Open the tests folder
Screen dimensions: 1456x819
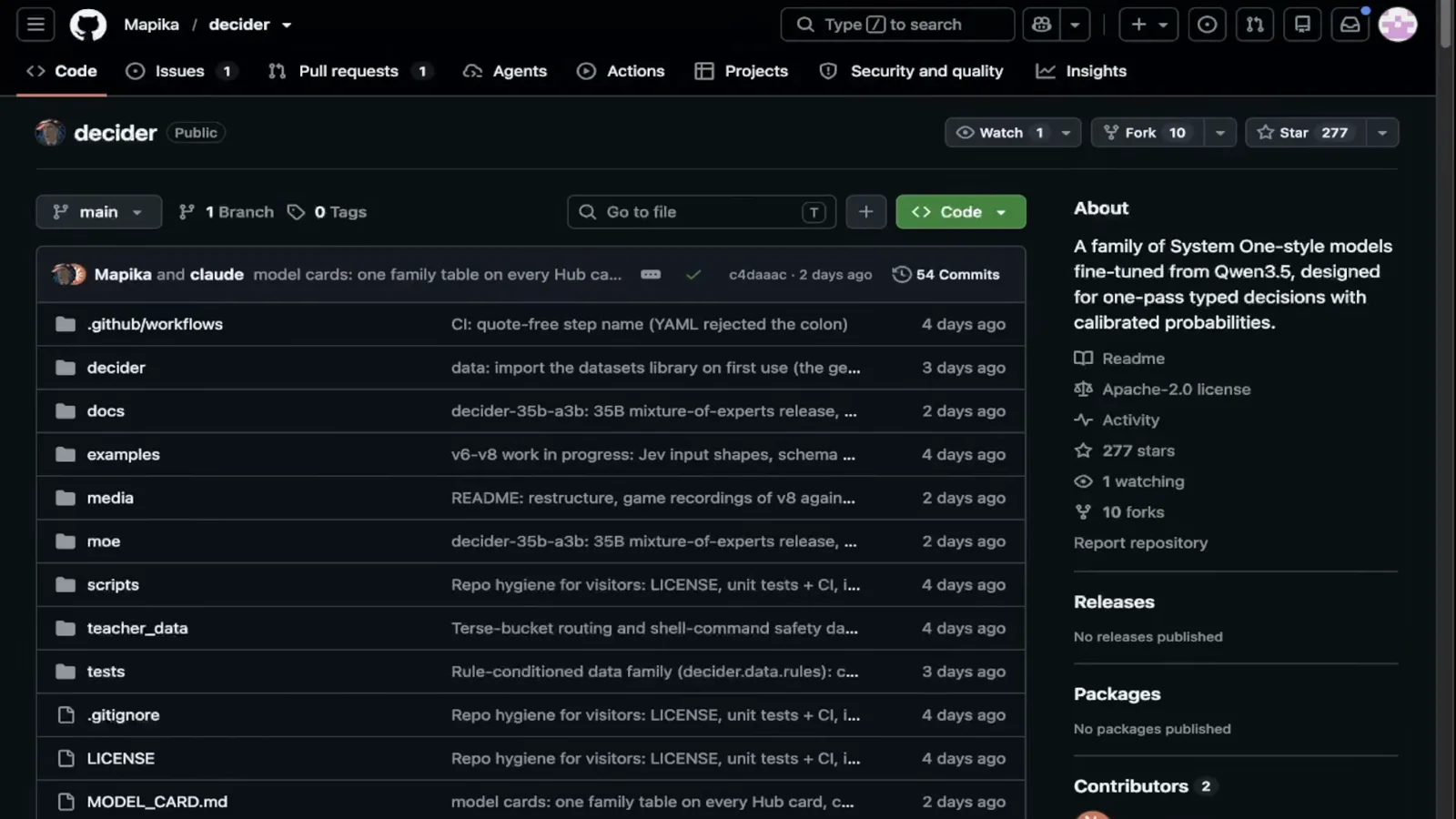click(106, 672)
